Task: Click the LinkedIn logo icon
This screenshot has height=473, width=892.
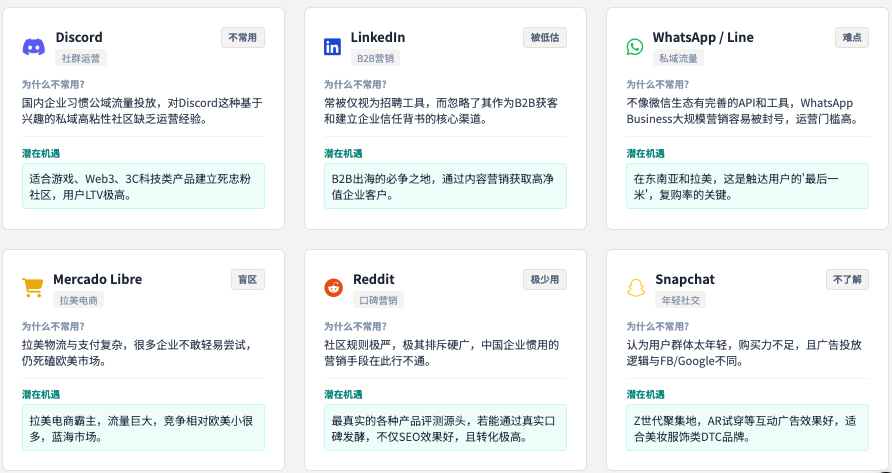Action: click(332, 47)
